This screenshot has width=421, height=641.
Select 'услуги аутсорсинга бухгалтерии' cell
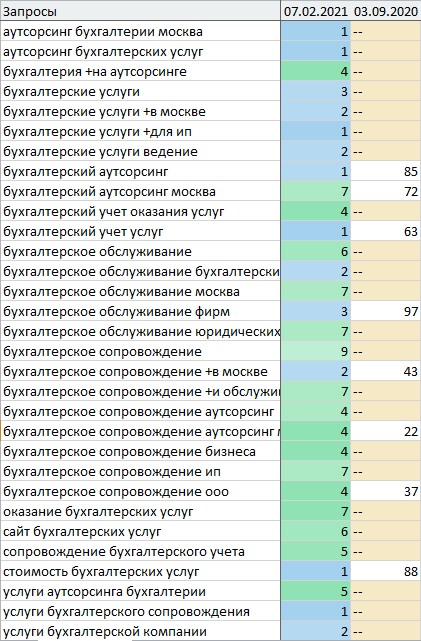[x=140, y=592]
